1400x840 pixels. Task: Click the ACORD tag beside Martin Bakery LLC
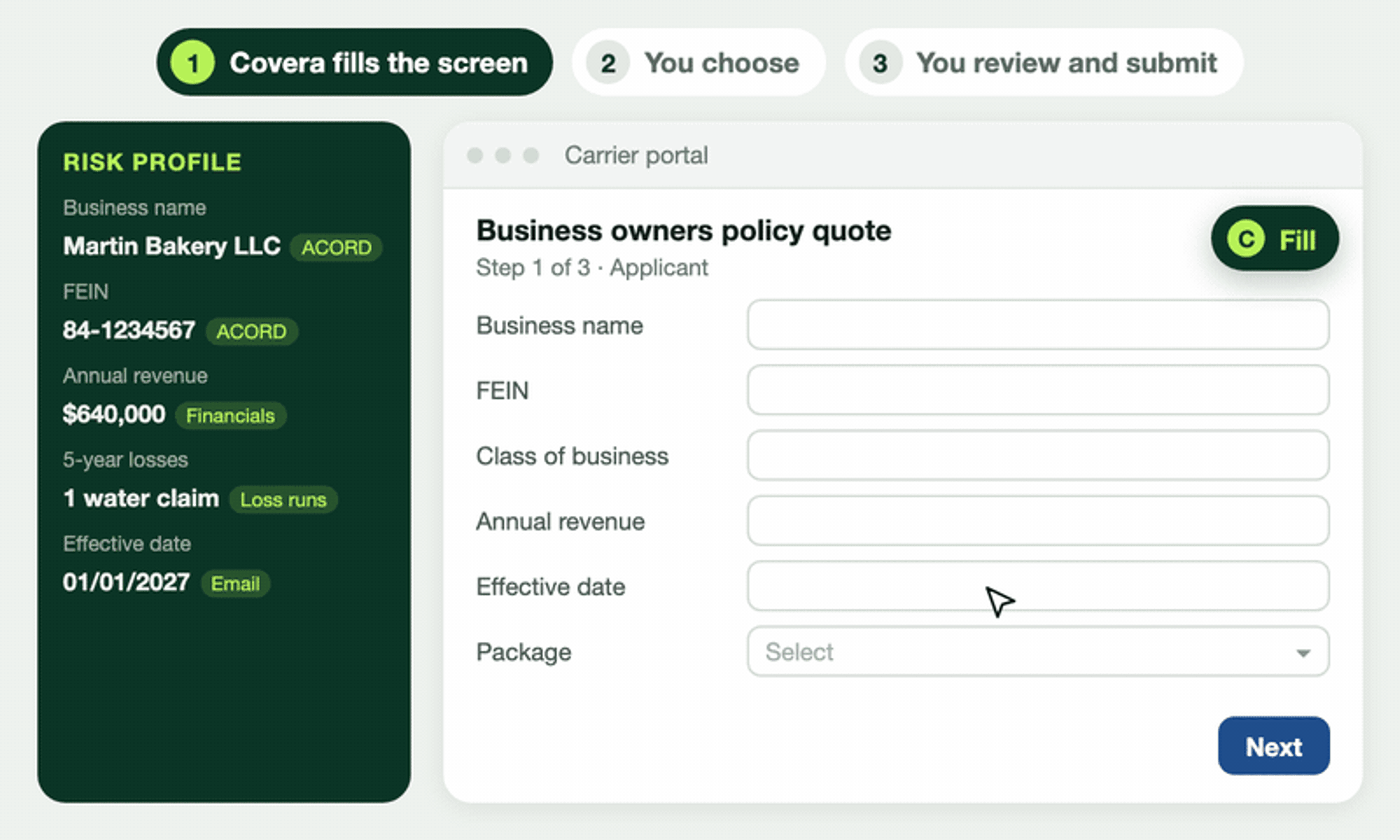tap(336, 247)
